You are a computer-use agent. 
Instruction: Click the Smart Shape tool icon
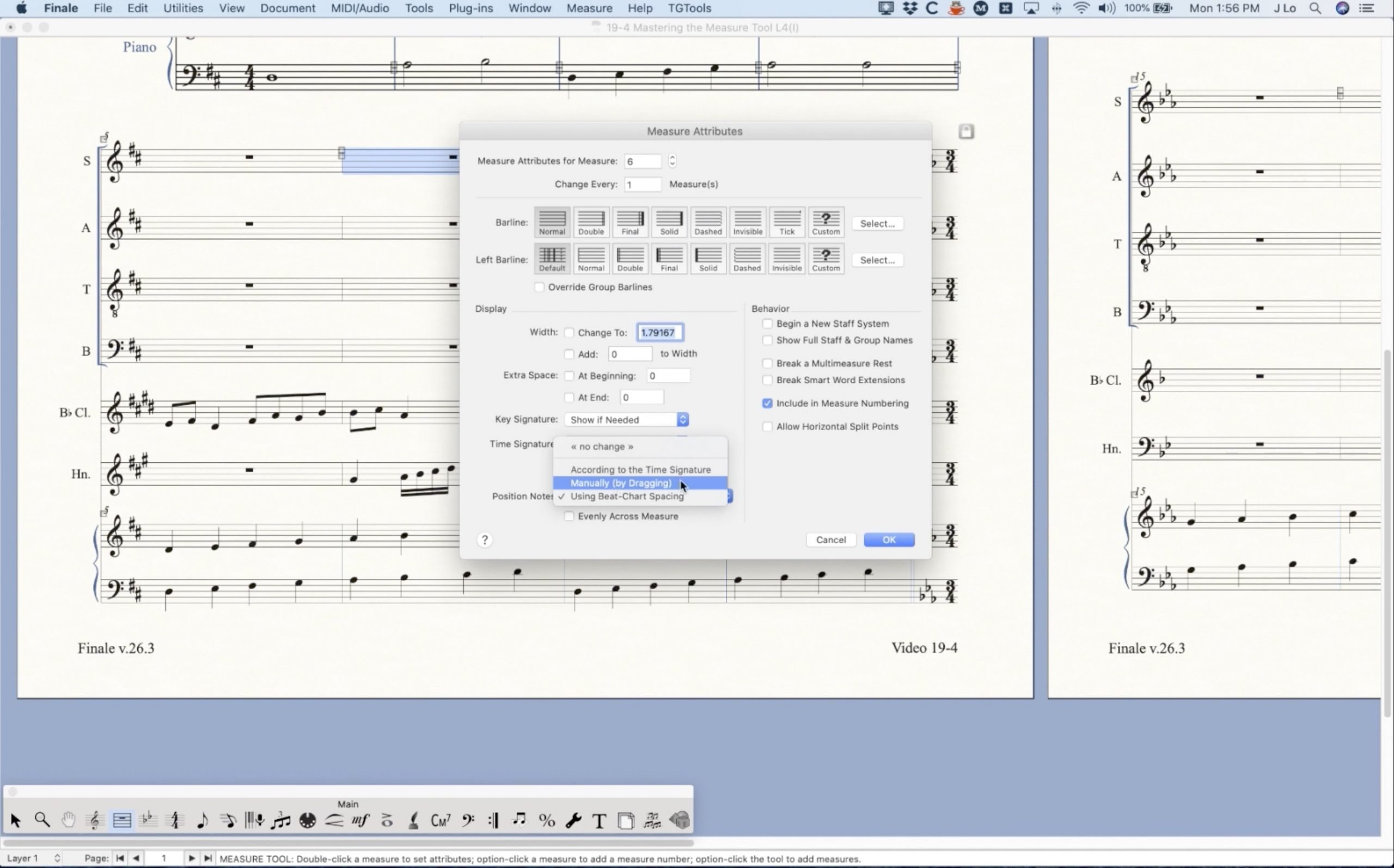[334, 821]
